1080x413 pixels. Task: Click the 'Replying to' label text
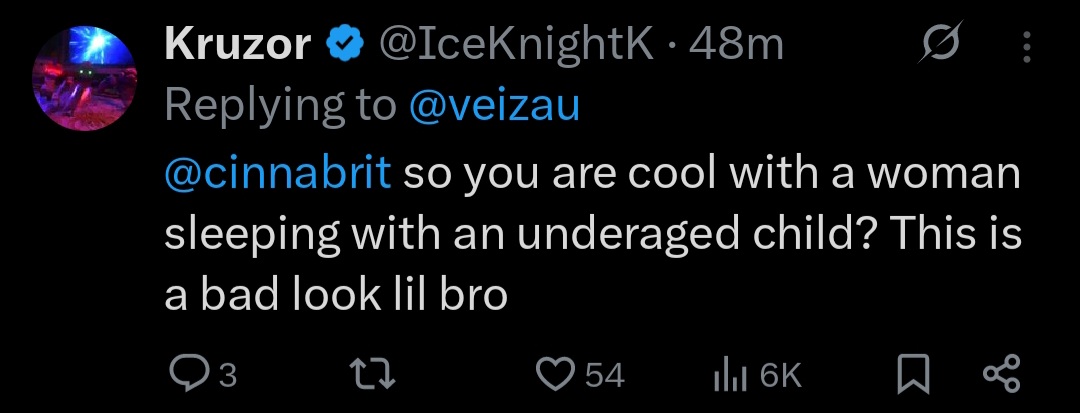(x=280, y=107)
